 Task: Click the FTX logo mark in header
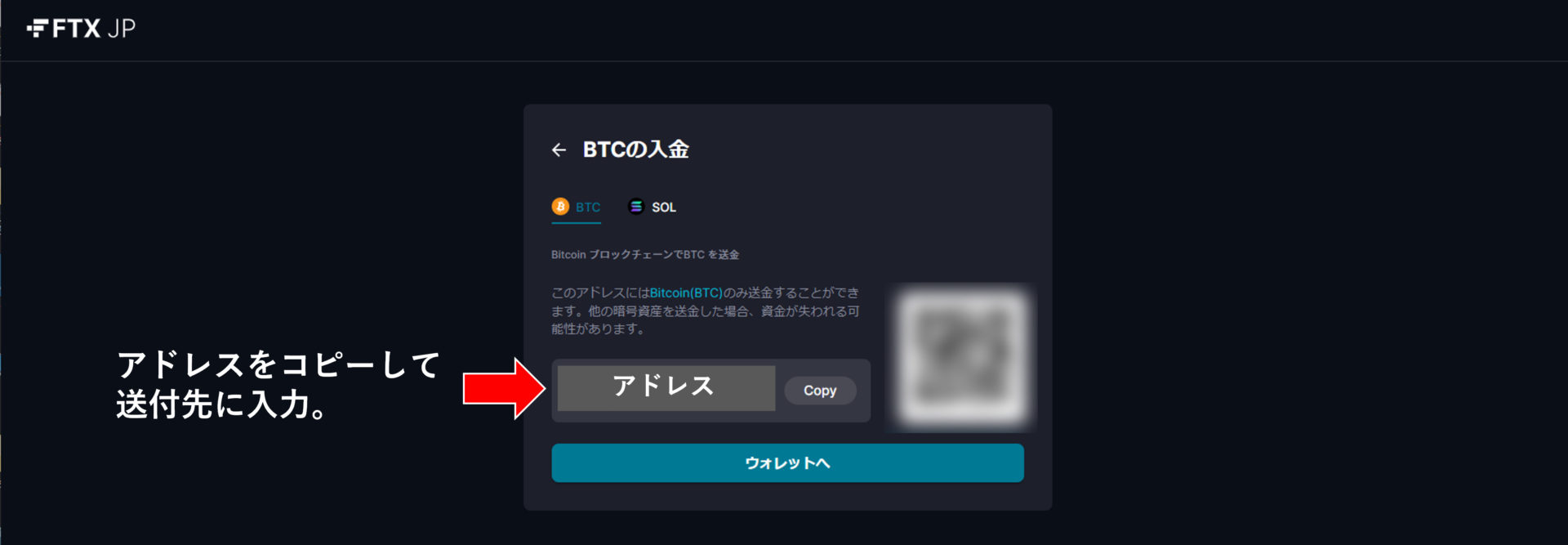(38, 29)
